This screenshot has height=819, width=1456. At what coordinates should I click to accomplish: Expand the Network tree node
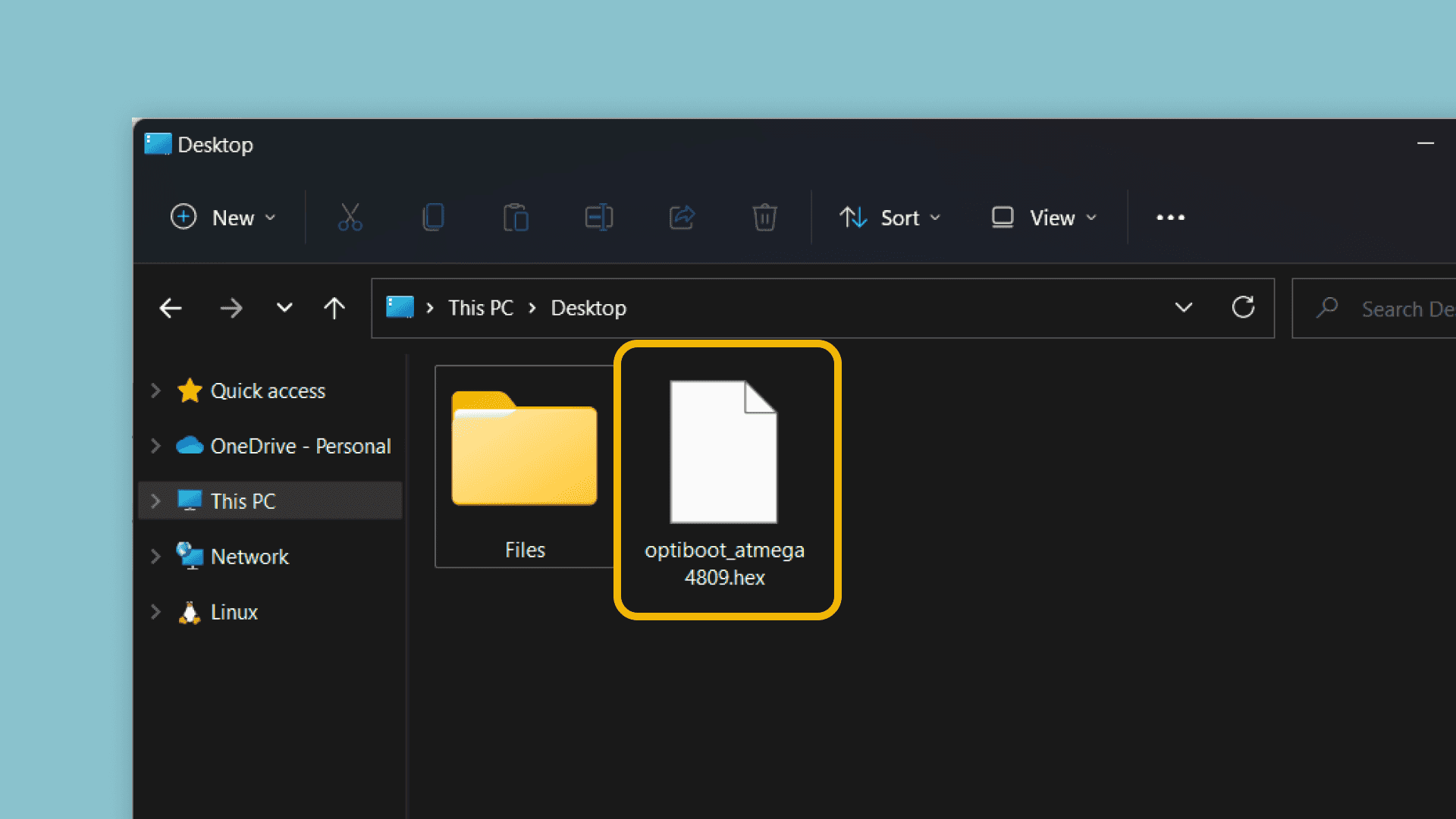point(155,557)
